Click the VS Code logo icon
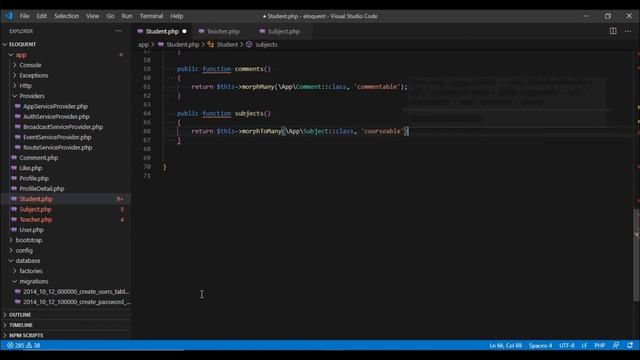Viewport: 640px width, 360px height. tap(9, 16)
